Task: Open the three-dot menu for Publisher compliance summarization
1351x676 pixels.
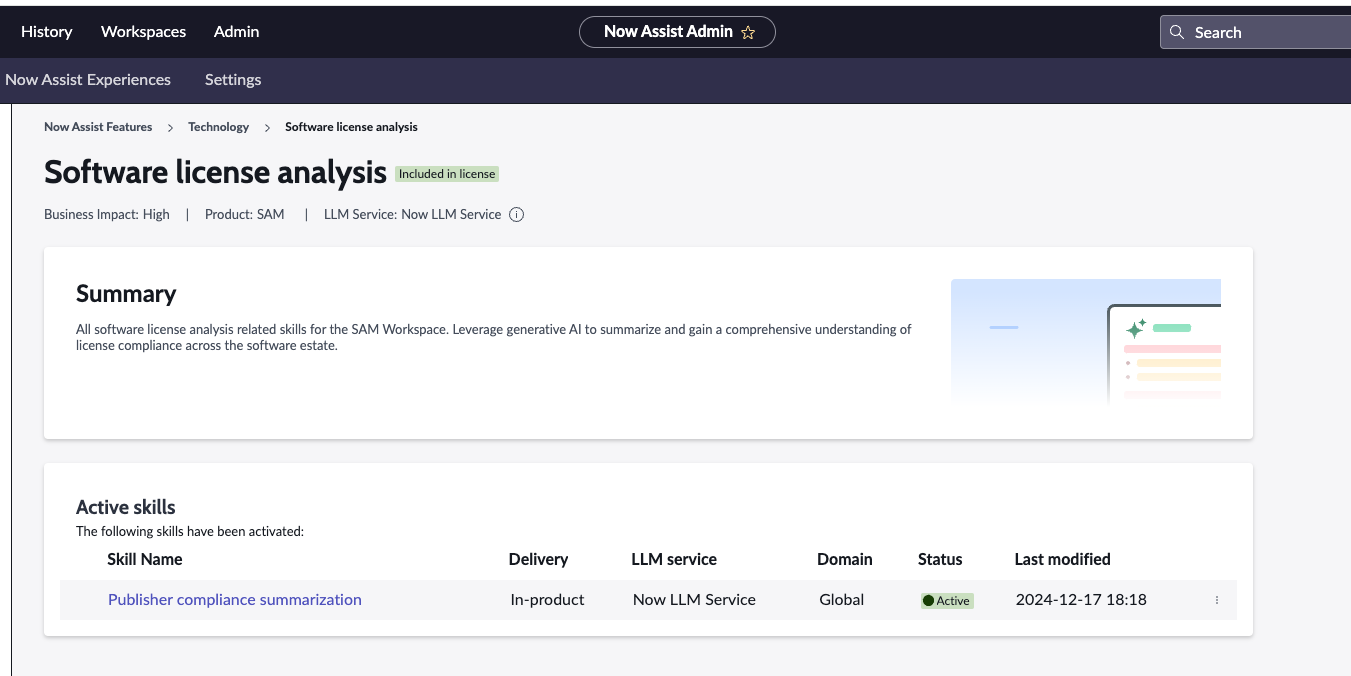Action: point(1217,600)
